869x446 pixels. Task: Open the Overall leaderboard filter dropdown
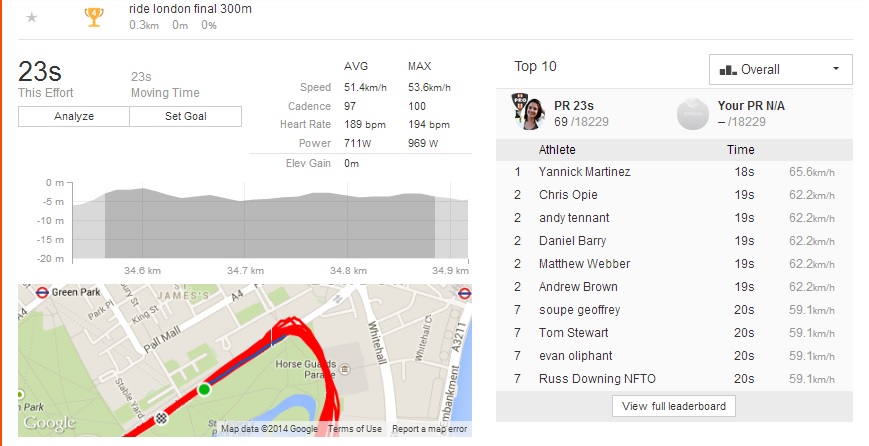pos(780,69)
